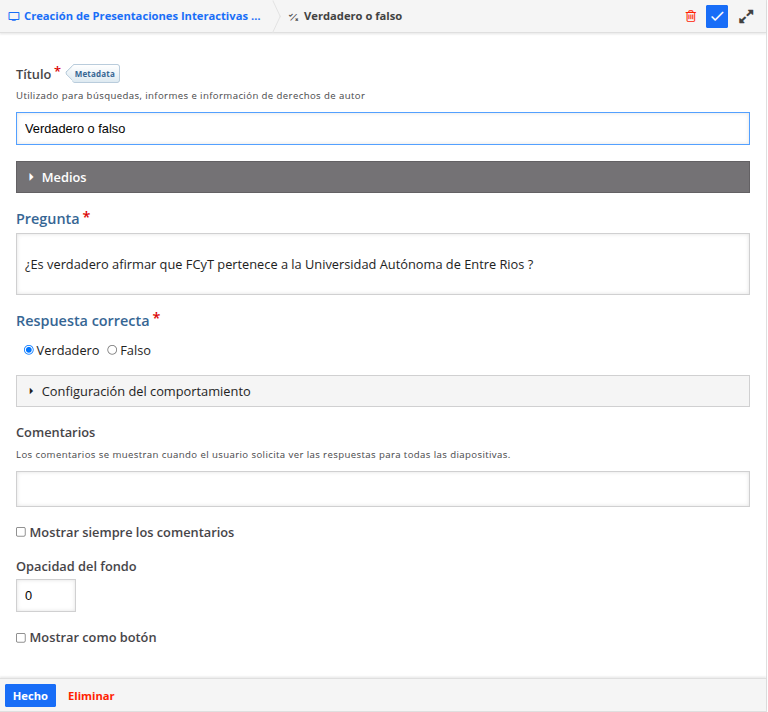Click the Comentarios description about diapositivas

[263, 454]
